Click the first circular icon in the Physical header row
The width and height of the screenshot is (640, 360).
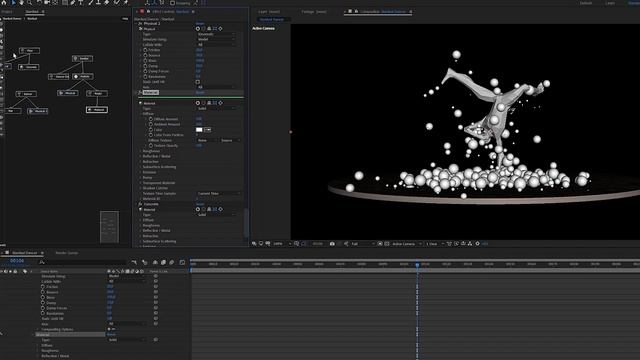(198, 29)
